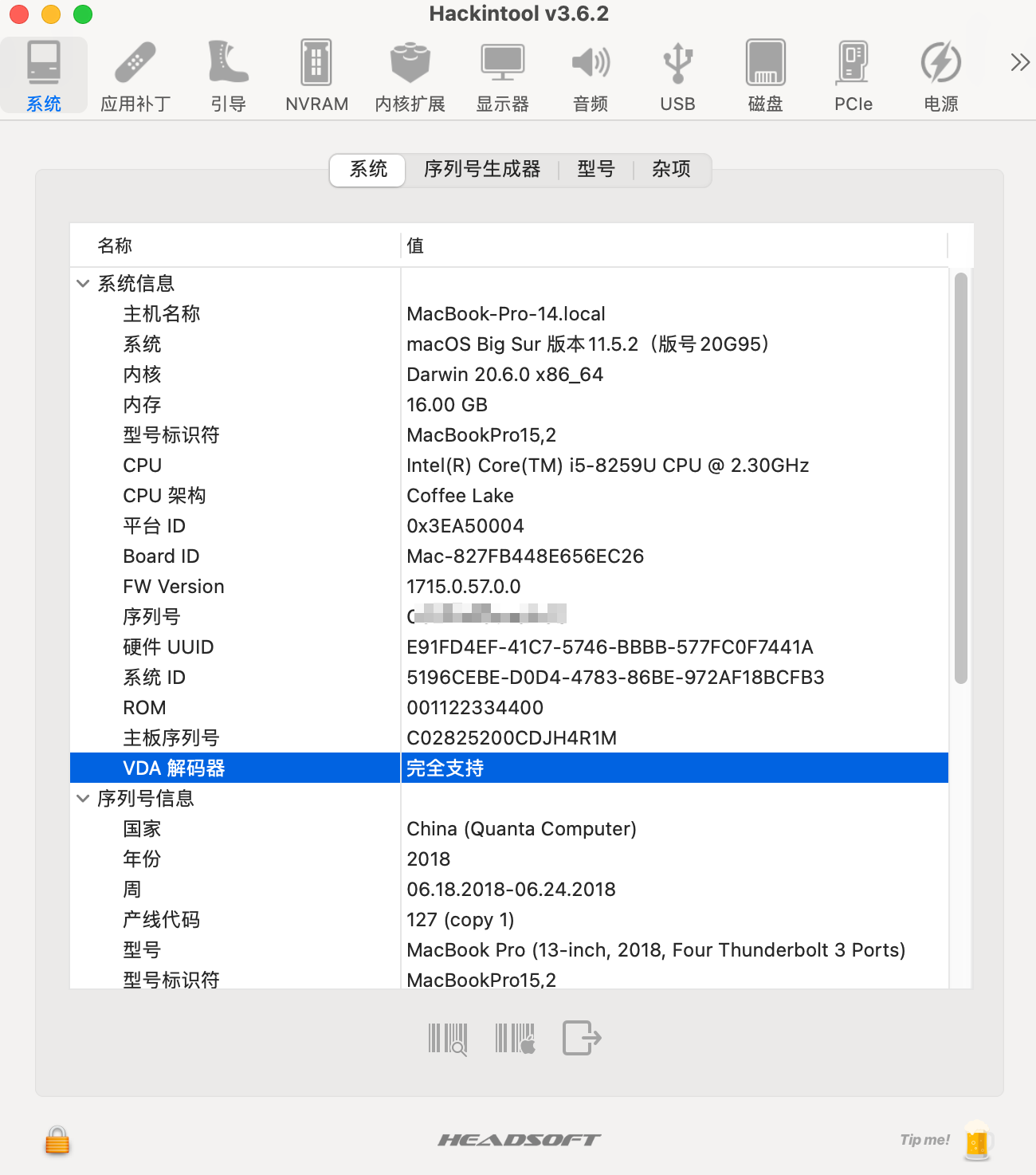Open the 磁盘 disk toolbar icon
Viewport: 1036px width, 1175px height.
point(765,76)
